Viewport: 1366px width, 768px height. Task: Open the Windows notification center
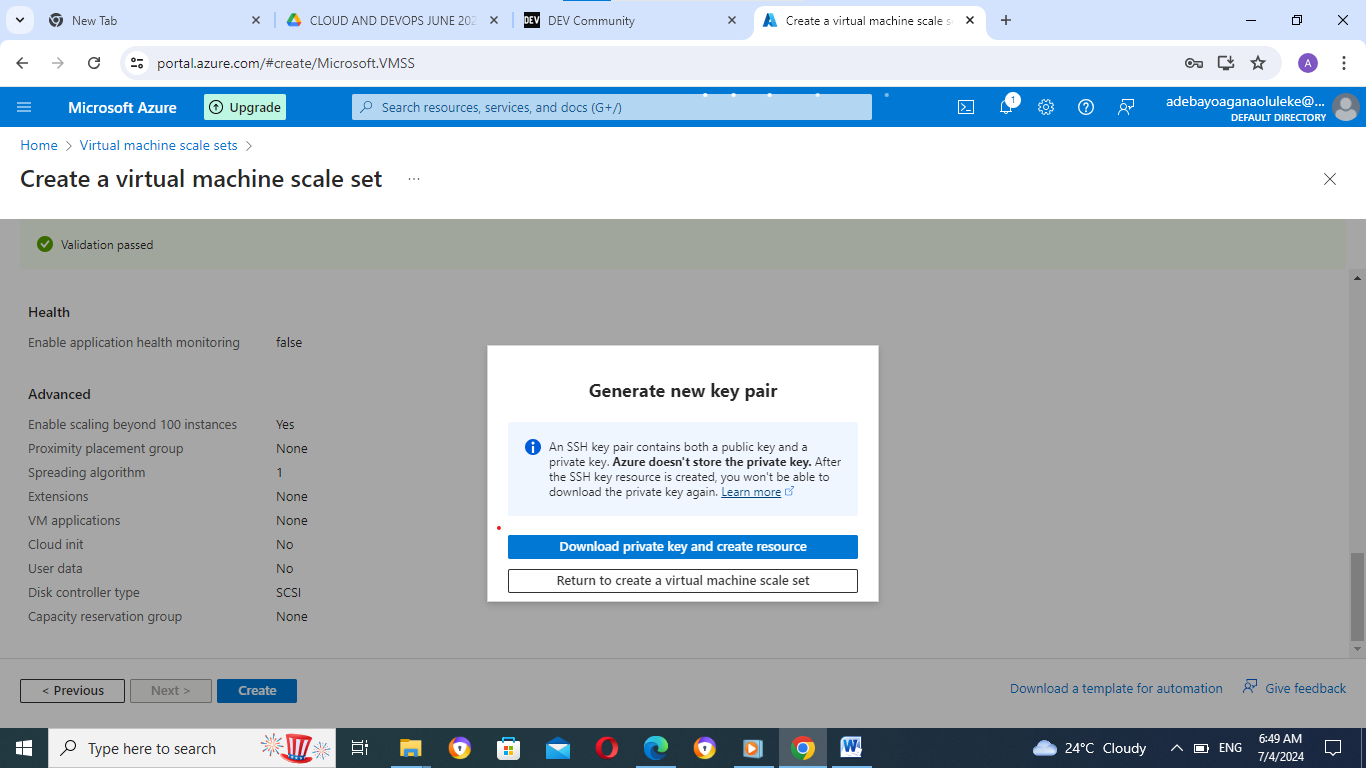click(1333, 748)
